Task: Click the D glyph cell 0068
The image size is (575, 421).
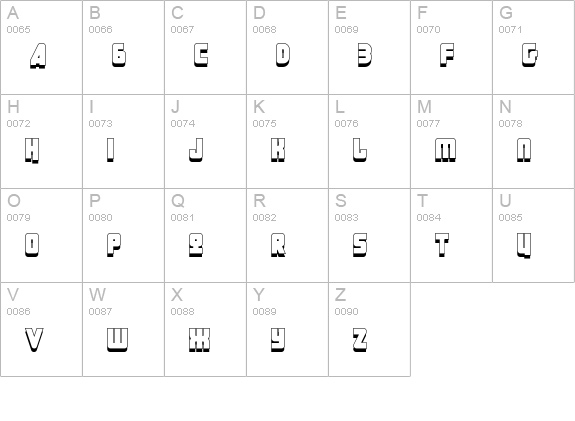Action: tap(288, 47)
